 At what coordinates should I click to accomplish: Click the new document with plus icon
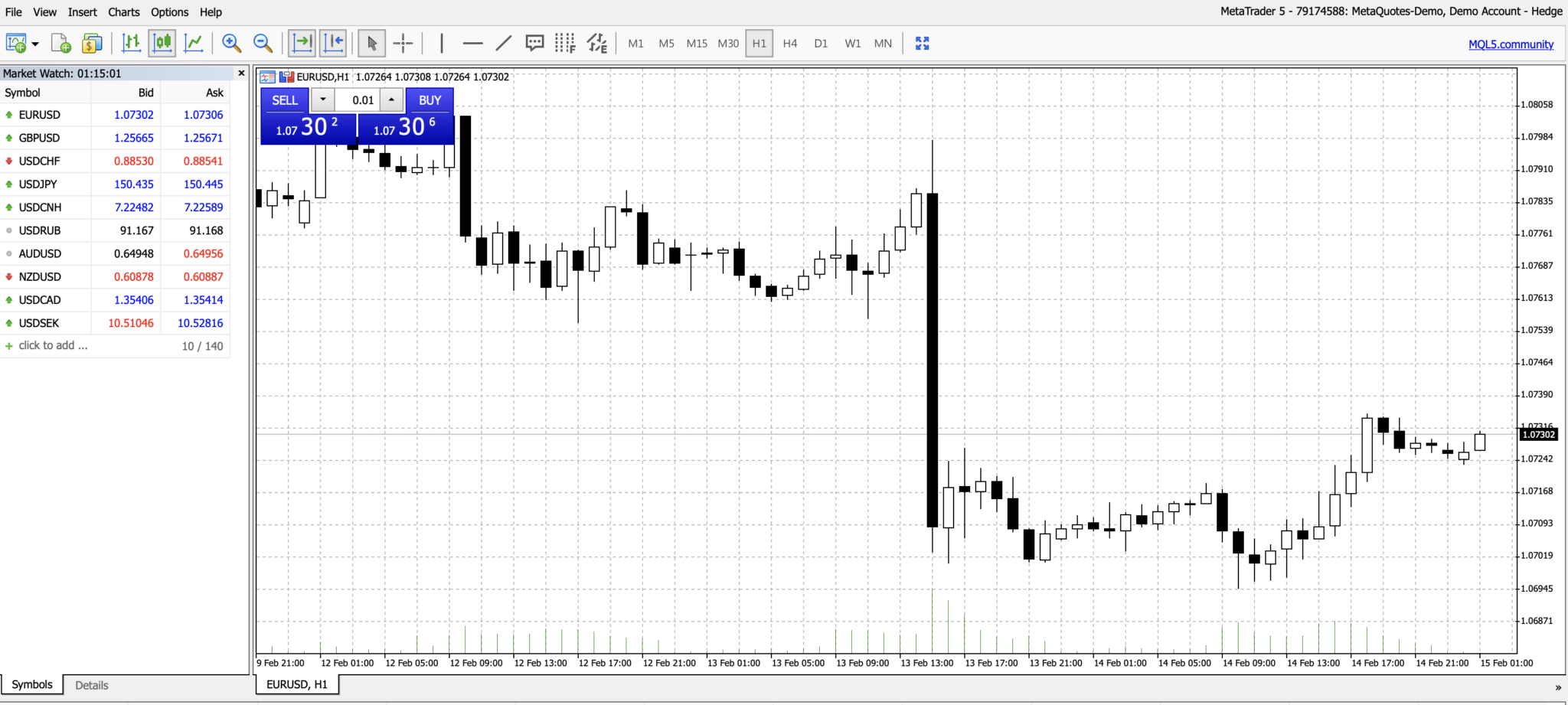click(x=61, y=44)
